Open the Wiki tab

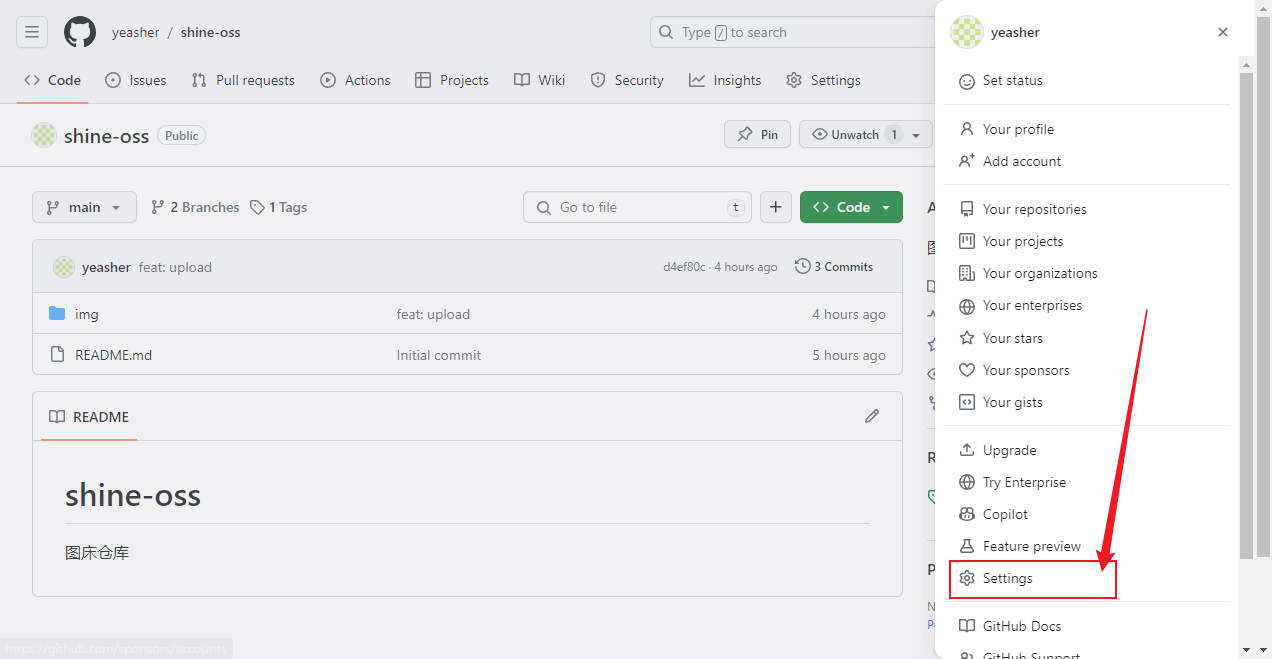pos(540,80)
